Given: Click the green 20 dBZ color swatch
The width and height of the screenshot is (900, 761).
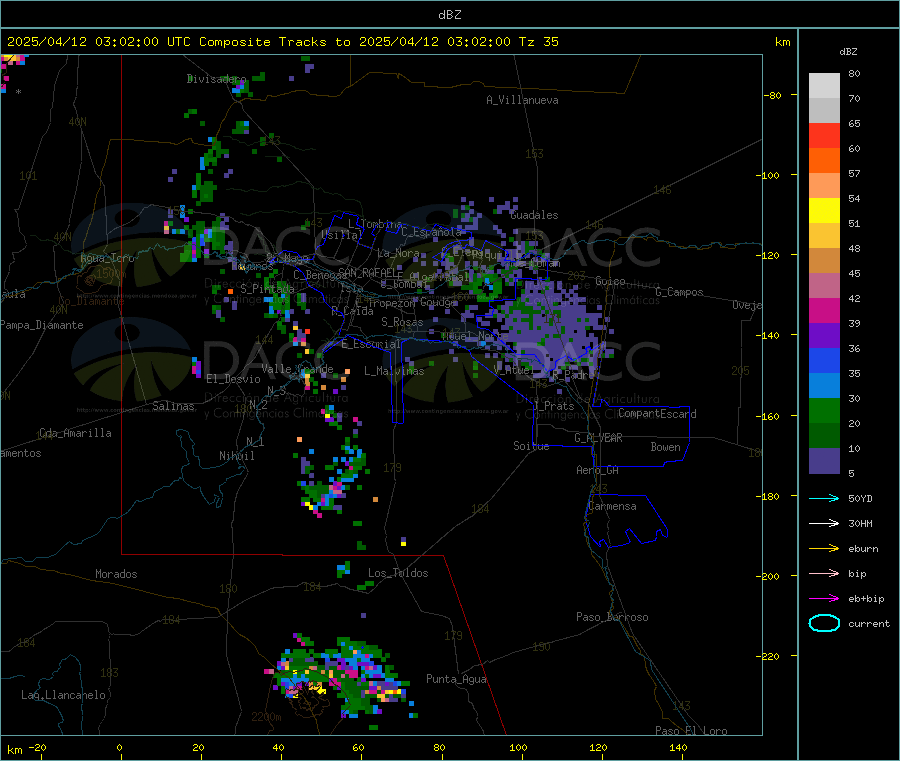Looking at the screenshot, I should pyautogui.click(x=824, y=410).
